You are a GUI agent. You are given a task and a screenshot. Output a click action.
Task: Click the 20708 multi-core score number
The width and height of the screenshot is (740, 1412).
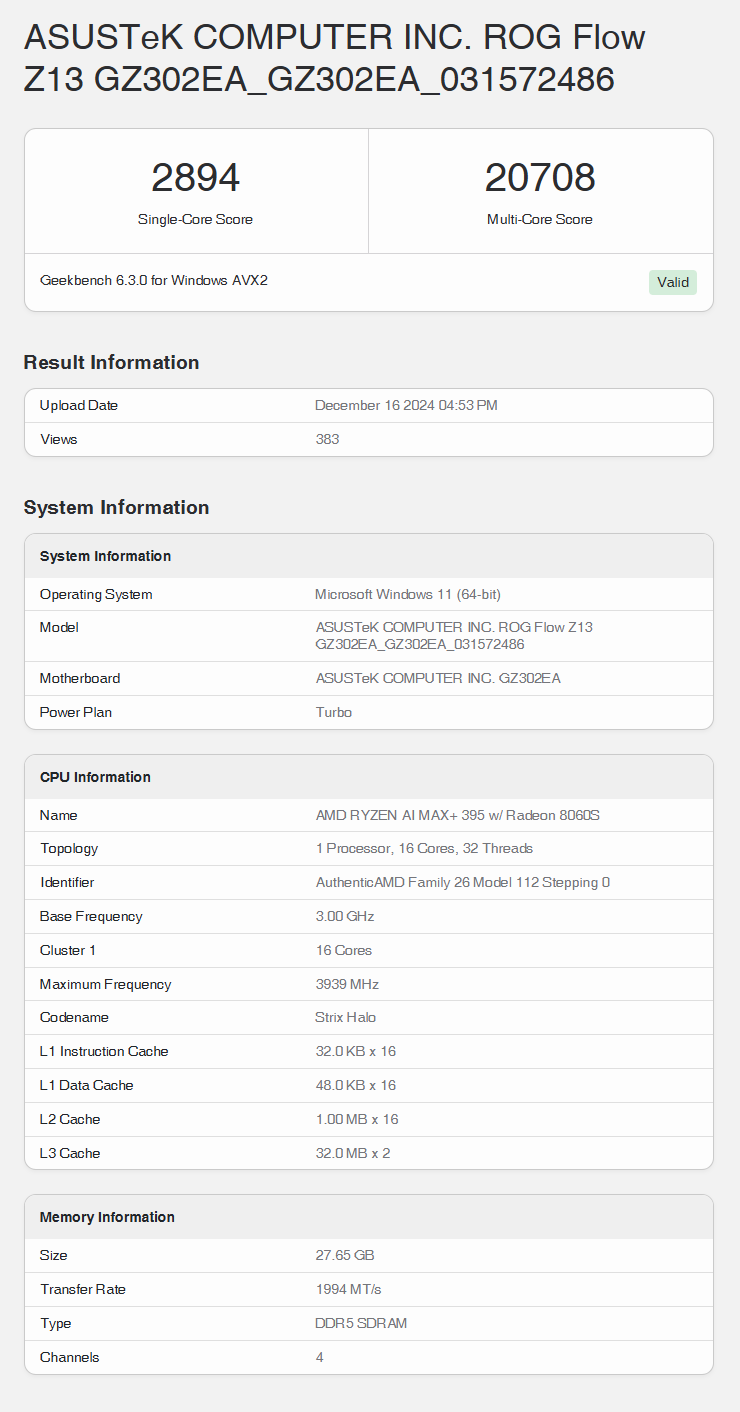(x=540, y=178)
